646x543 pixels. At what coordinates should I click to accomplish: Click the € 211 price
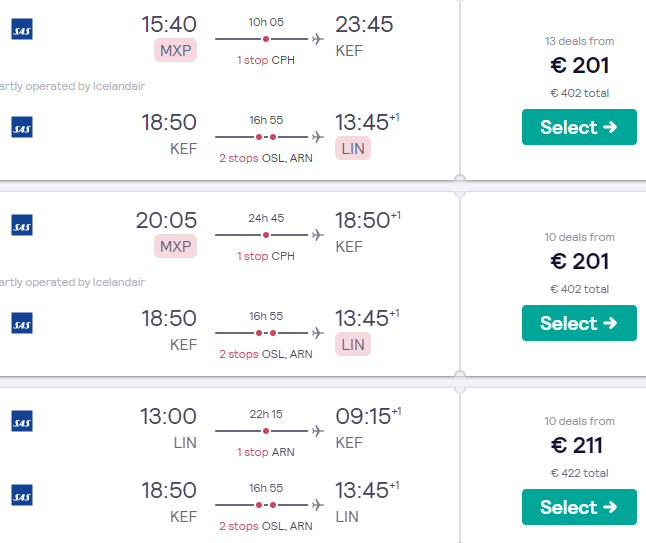tap(579, 445)
